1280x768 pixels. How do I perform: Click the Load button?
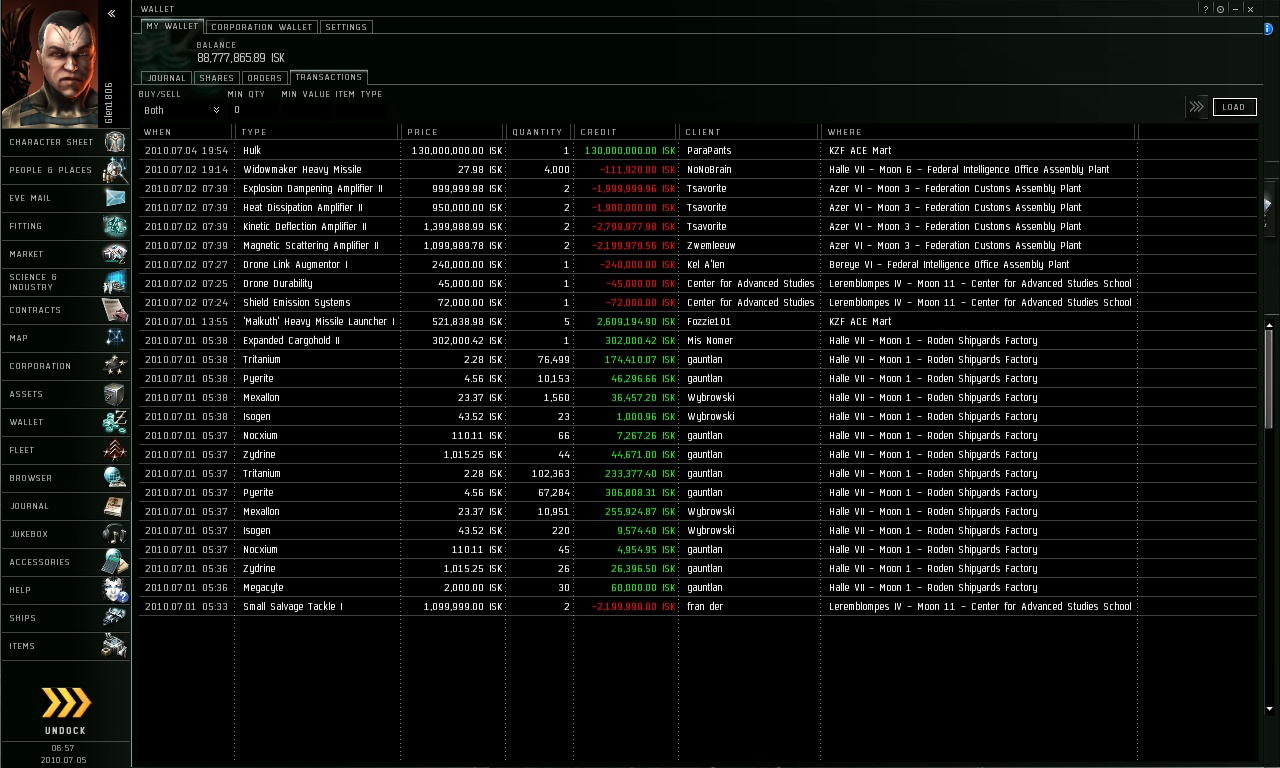[1234, 107]
